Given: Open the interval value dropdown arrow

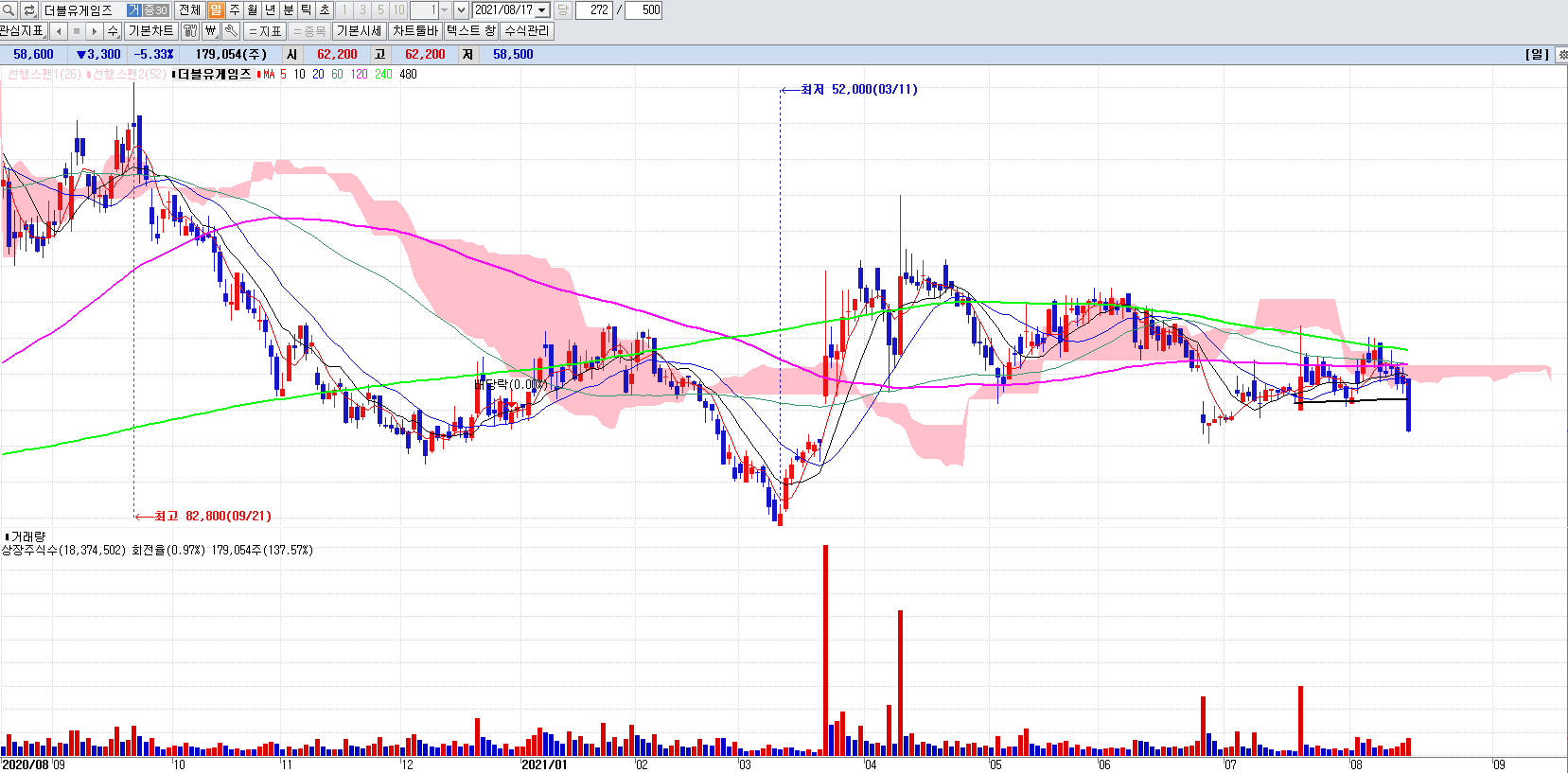Looking at the screenshot, I should 445,10.
